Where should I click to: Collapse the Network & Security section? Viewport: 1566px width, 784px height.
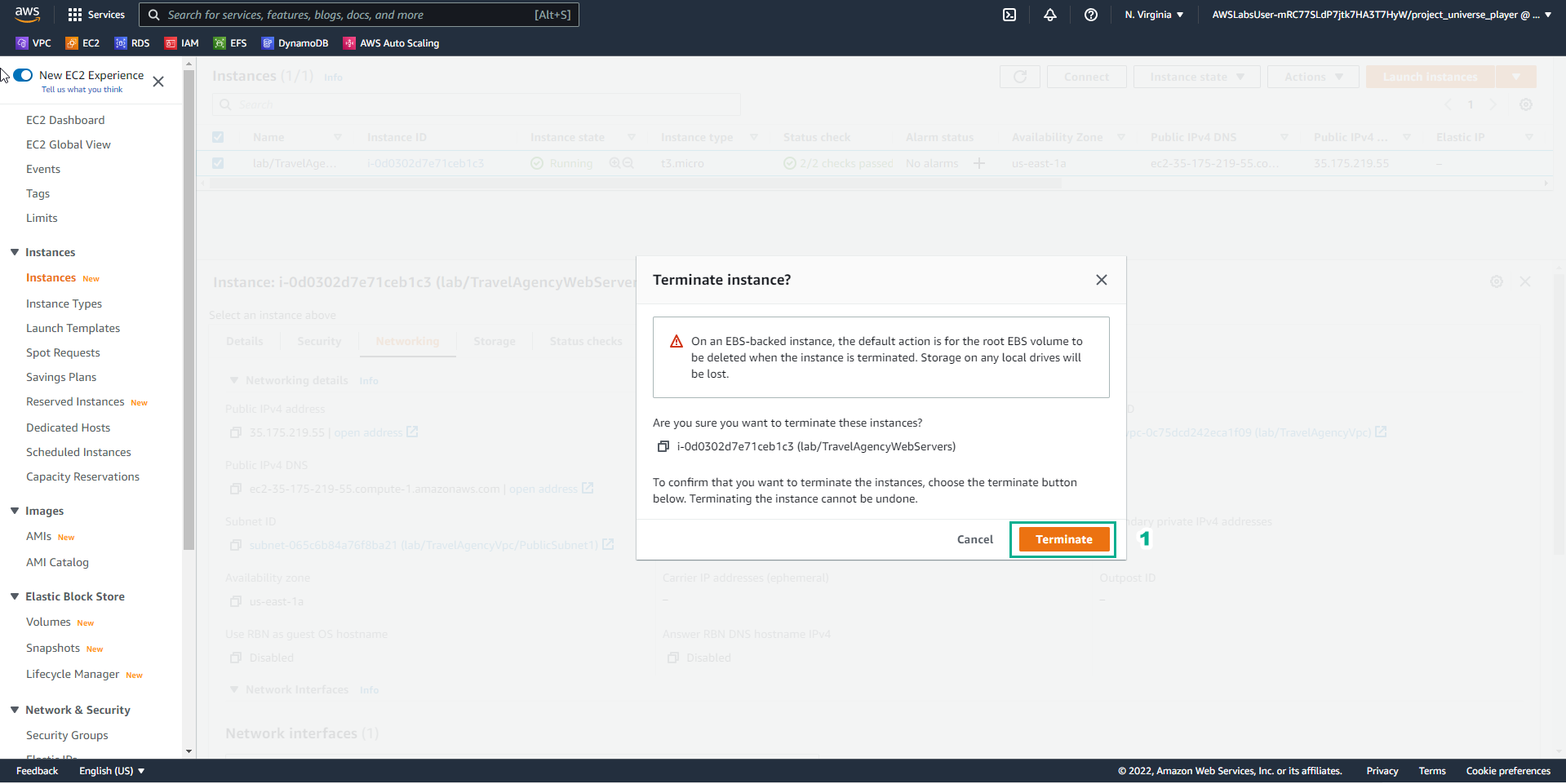point(15,710)
